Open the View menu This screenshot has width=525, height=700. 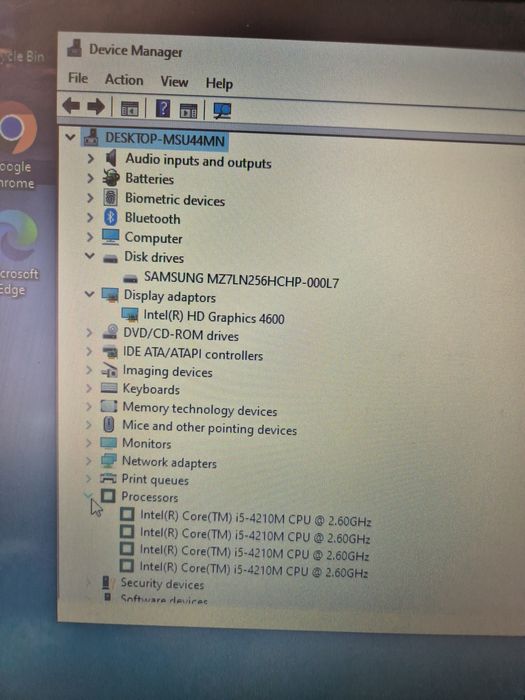174,82
